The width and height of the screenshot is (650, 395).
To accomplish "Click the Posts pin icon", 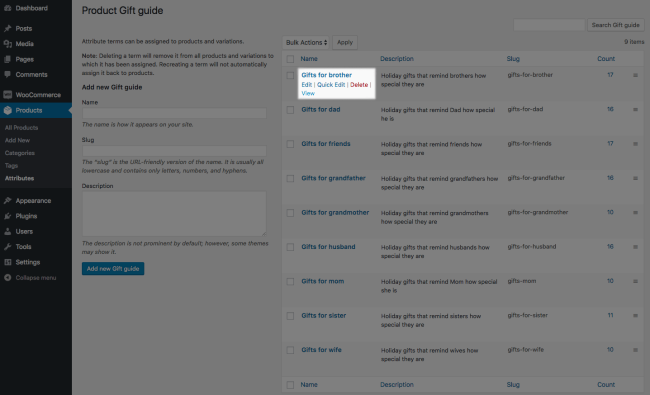I will tap(7, 28).
